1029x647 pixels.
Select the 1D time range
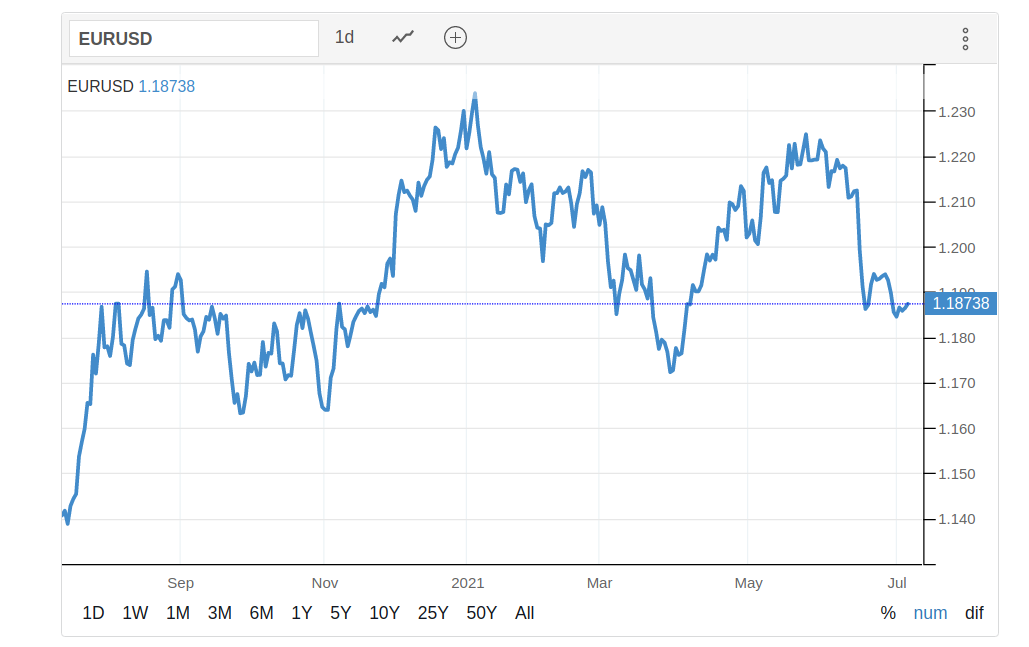pos(93,613)
